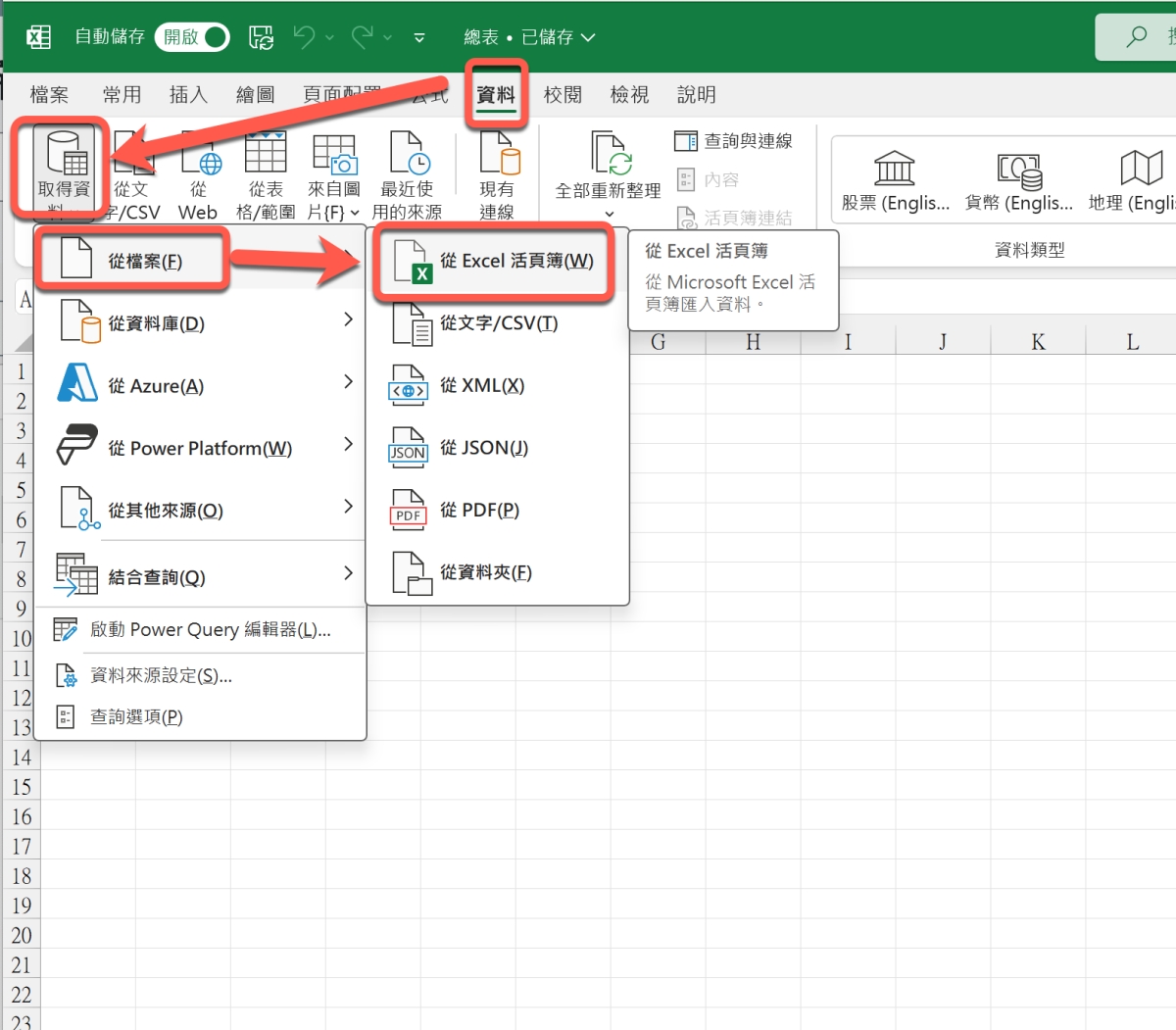This screenshot has height=1030, width=1176.
Task: Click 查詢選項(P) menu item
Action: pos(200,717)
